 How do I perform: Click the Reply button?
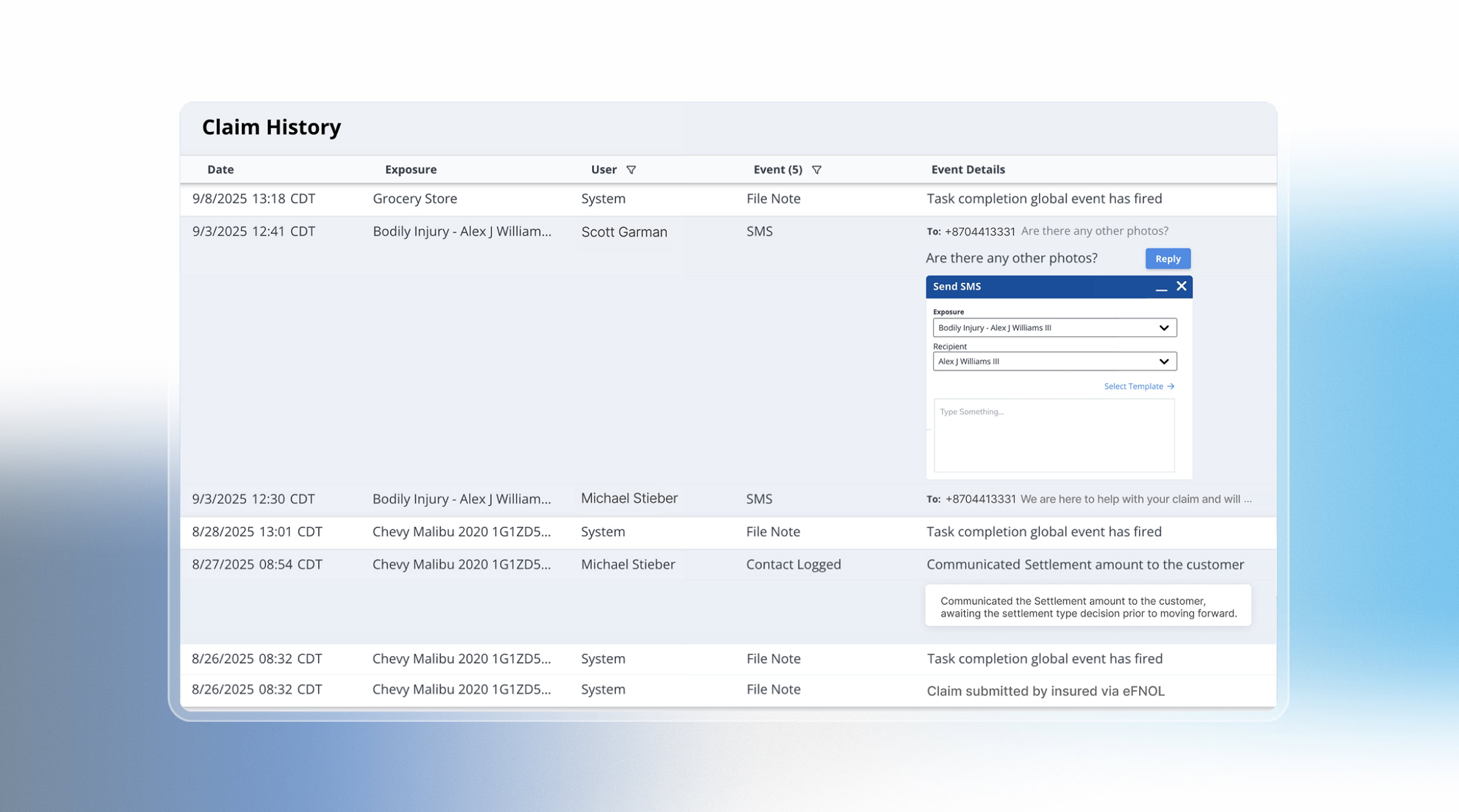[1167, 258]
